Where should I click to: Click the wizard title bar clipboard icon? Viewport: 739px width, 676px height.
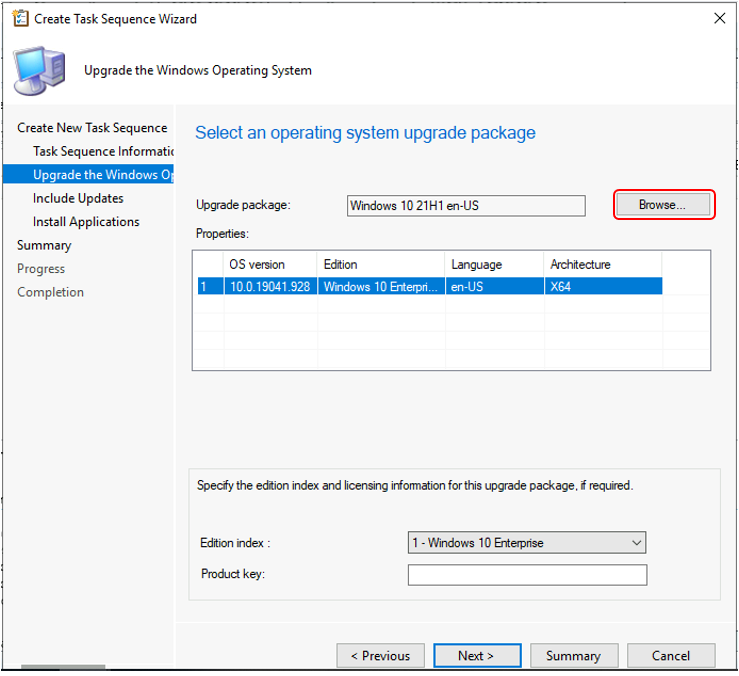20,18
